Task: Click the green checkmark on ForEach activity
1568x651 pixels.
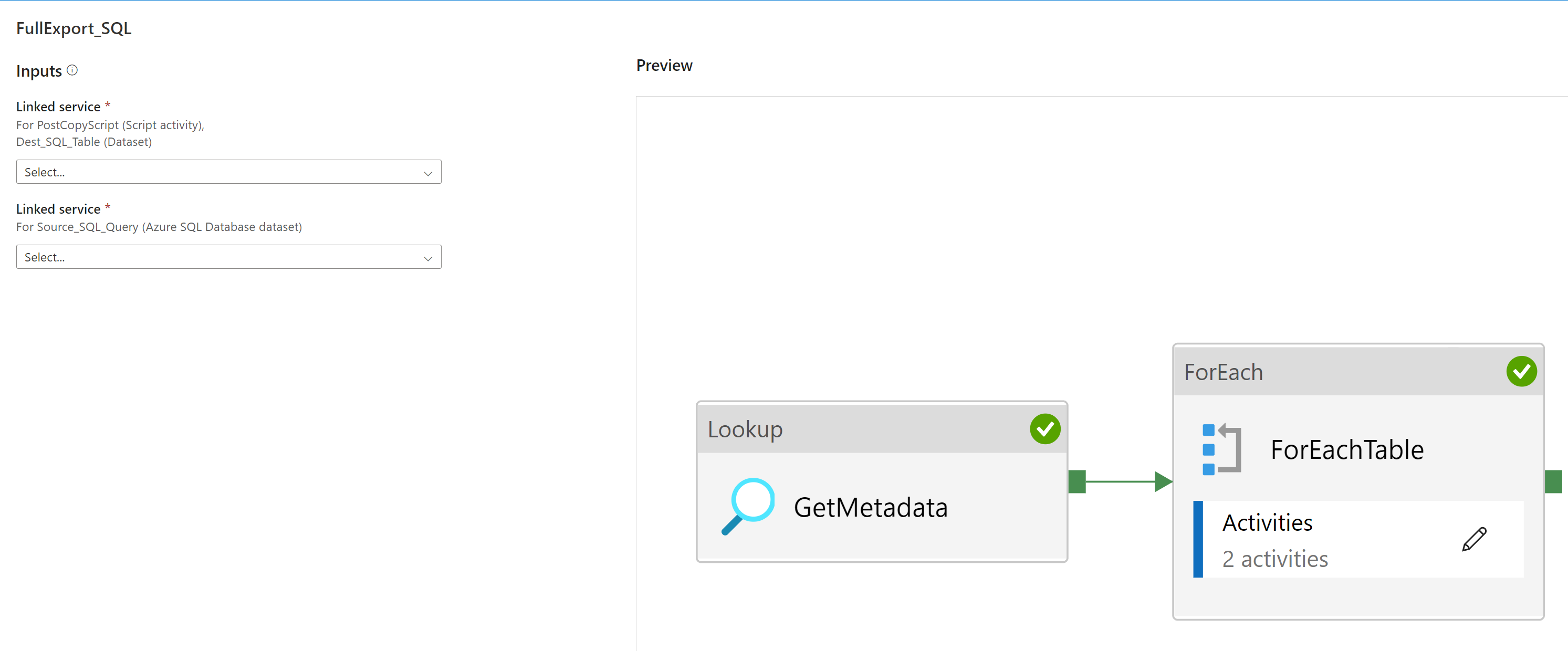Action: pos(1521,371)
